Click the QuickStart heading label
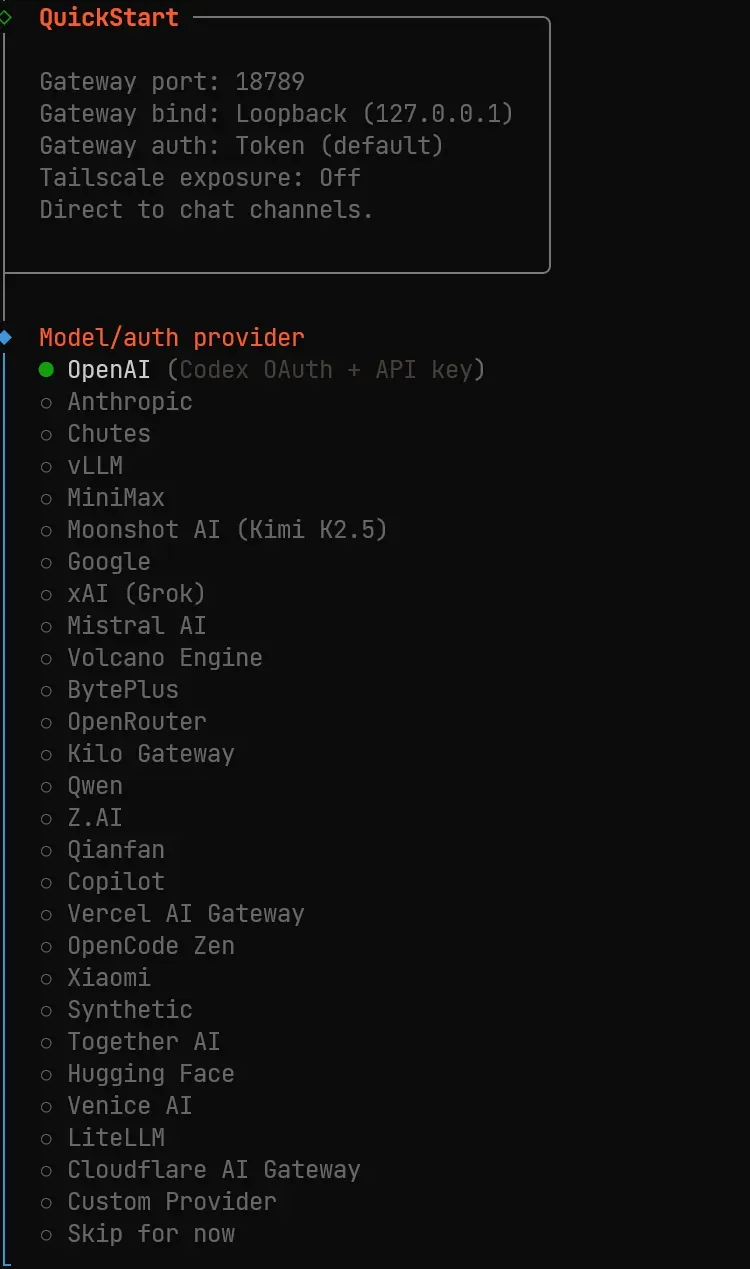Viewport: 750px width, 1269px height. pos(110,17)
